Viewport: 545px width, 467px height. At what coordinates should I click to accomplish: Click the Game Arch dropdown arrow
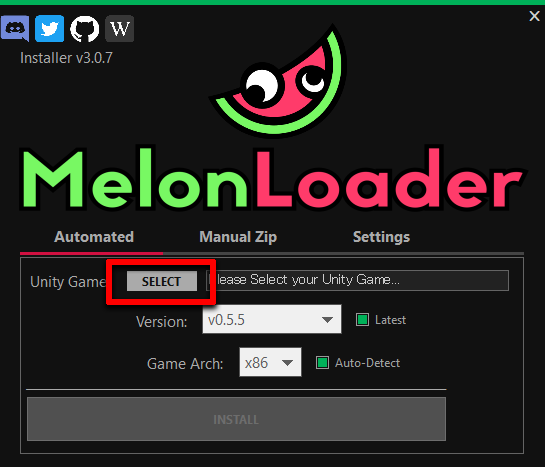[287, 363]
